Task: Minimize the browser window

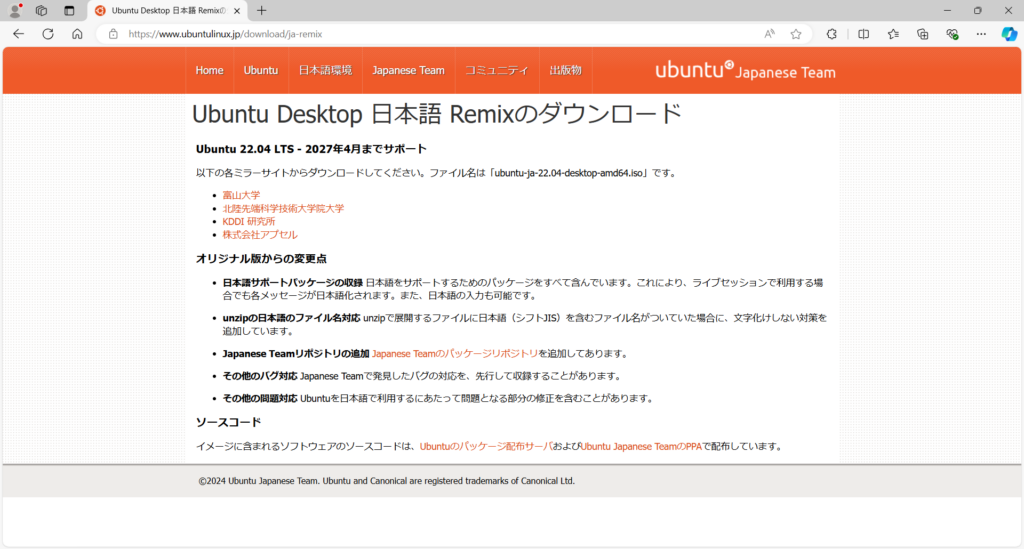Action: [948, 10]
